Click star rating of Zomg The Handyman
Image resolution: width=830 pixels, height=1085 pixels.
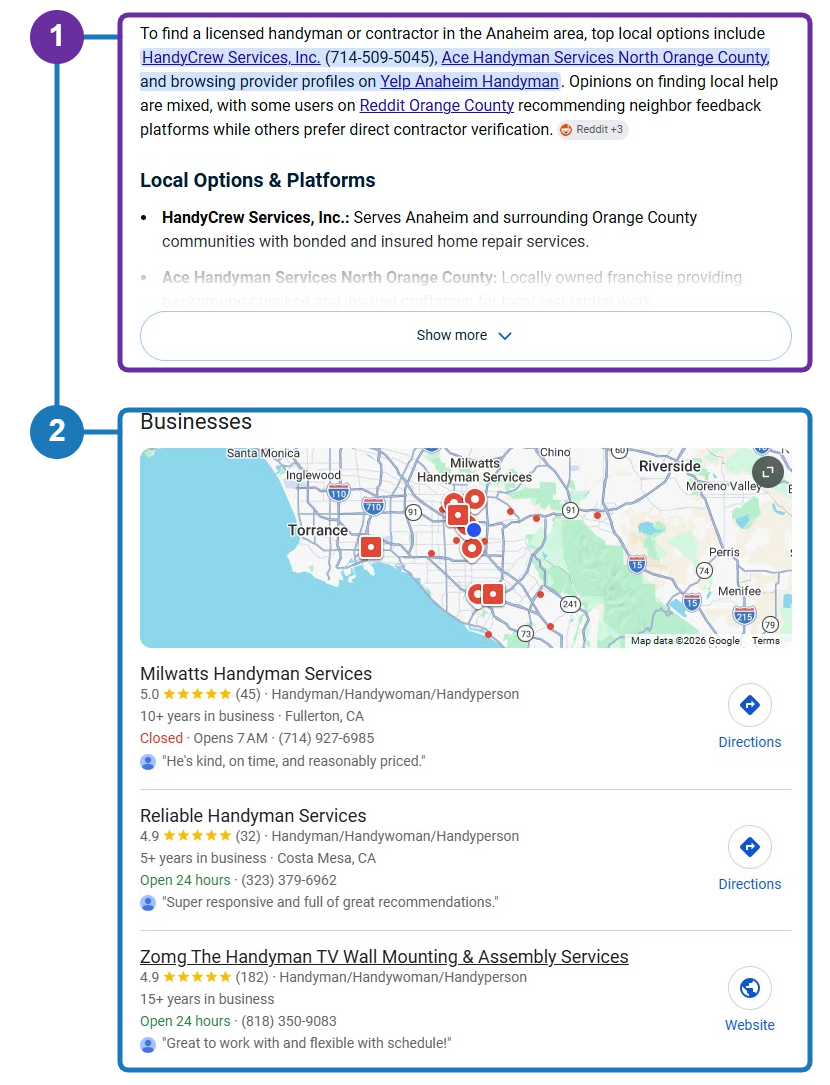197,977
